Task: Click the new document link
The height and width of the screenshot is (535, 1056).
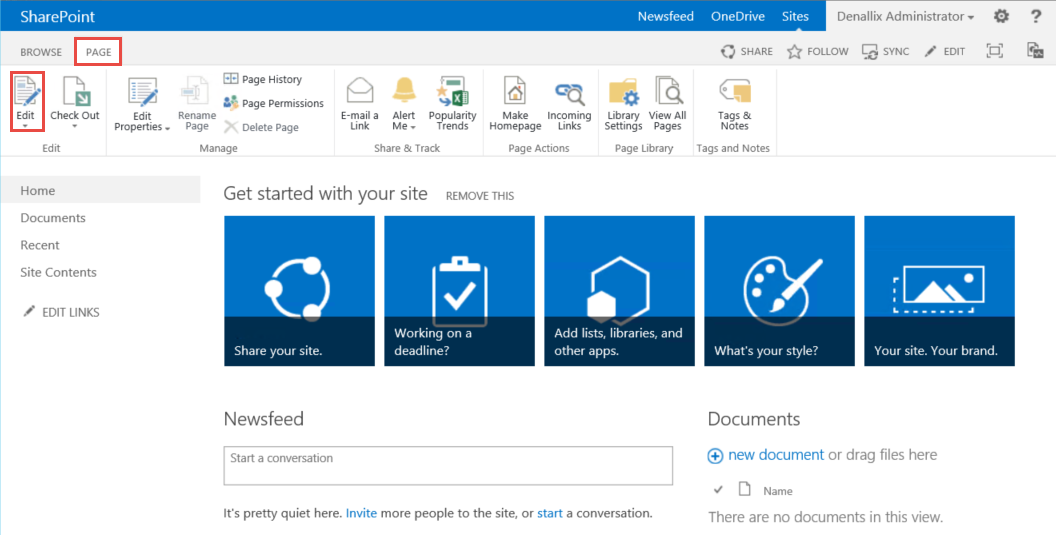Action: [775, 455]
